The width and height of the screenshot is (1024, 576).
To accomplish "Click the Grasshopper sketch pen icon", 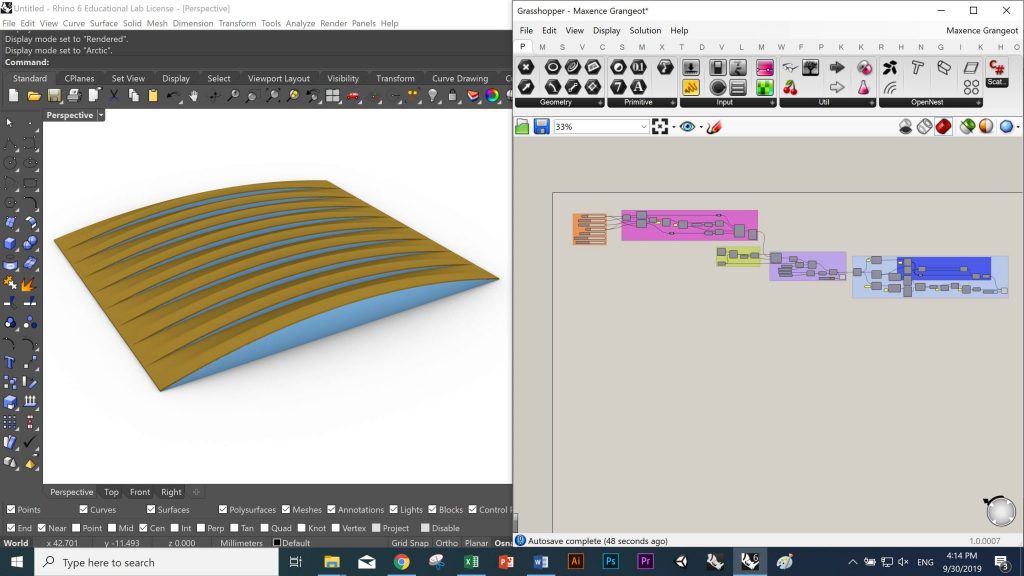I will click(x=714, y=127).
